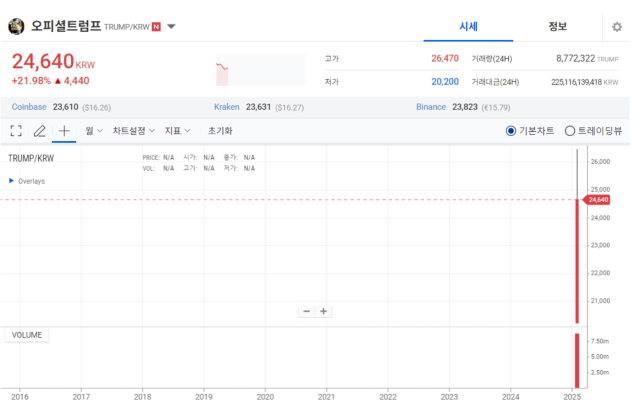Image resolution: width=640 pixels, height=414 pixels.
Task: Expand the Overlays disclosure triangle
Action: click(x=11, y=181)
